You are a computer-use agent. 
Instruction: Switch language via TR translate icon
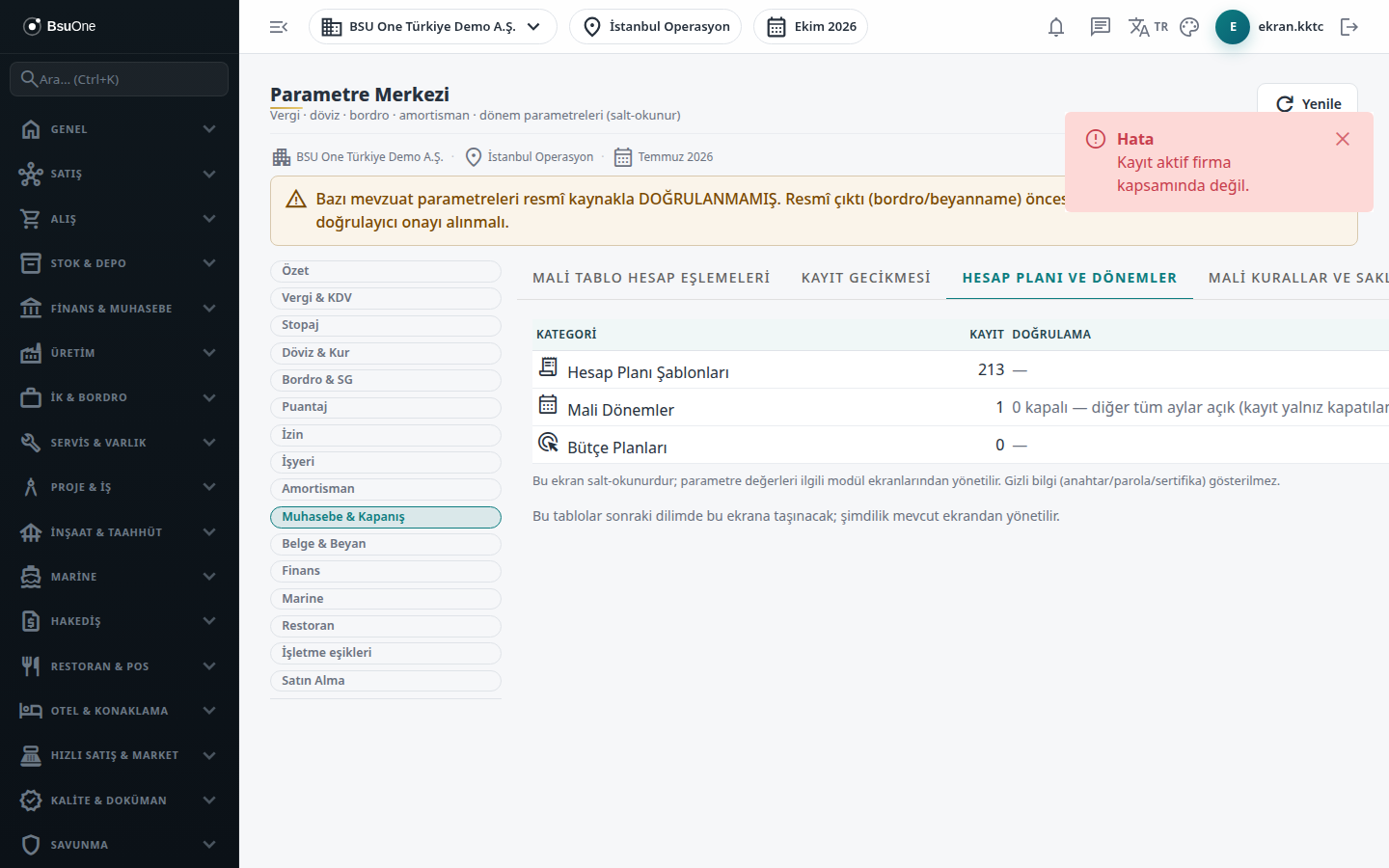pyautogui.click(x=1148, y=27)
